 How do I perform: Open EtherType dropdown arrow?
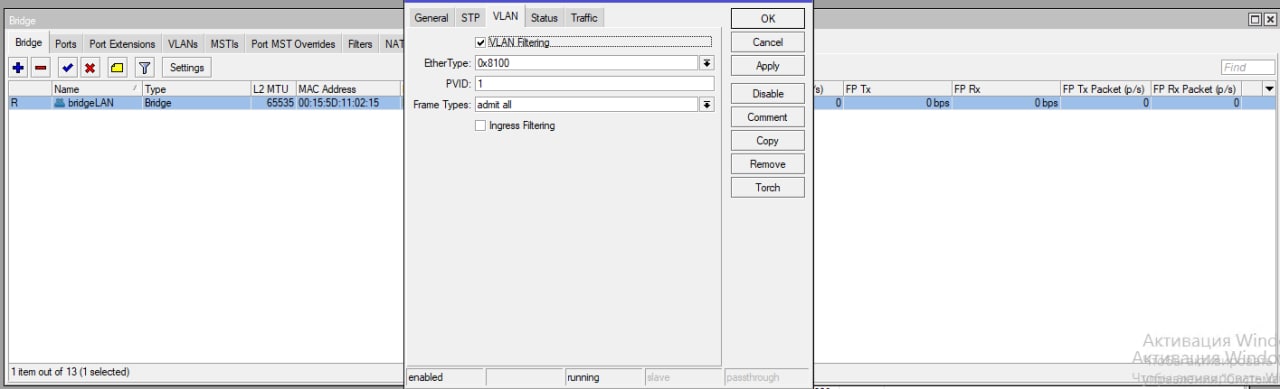707,62
